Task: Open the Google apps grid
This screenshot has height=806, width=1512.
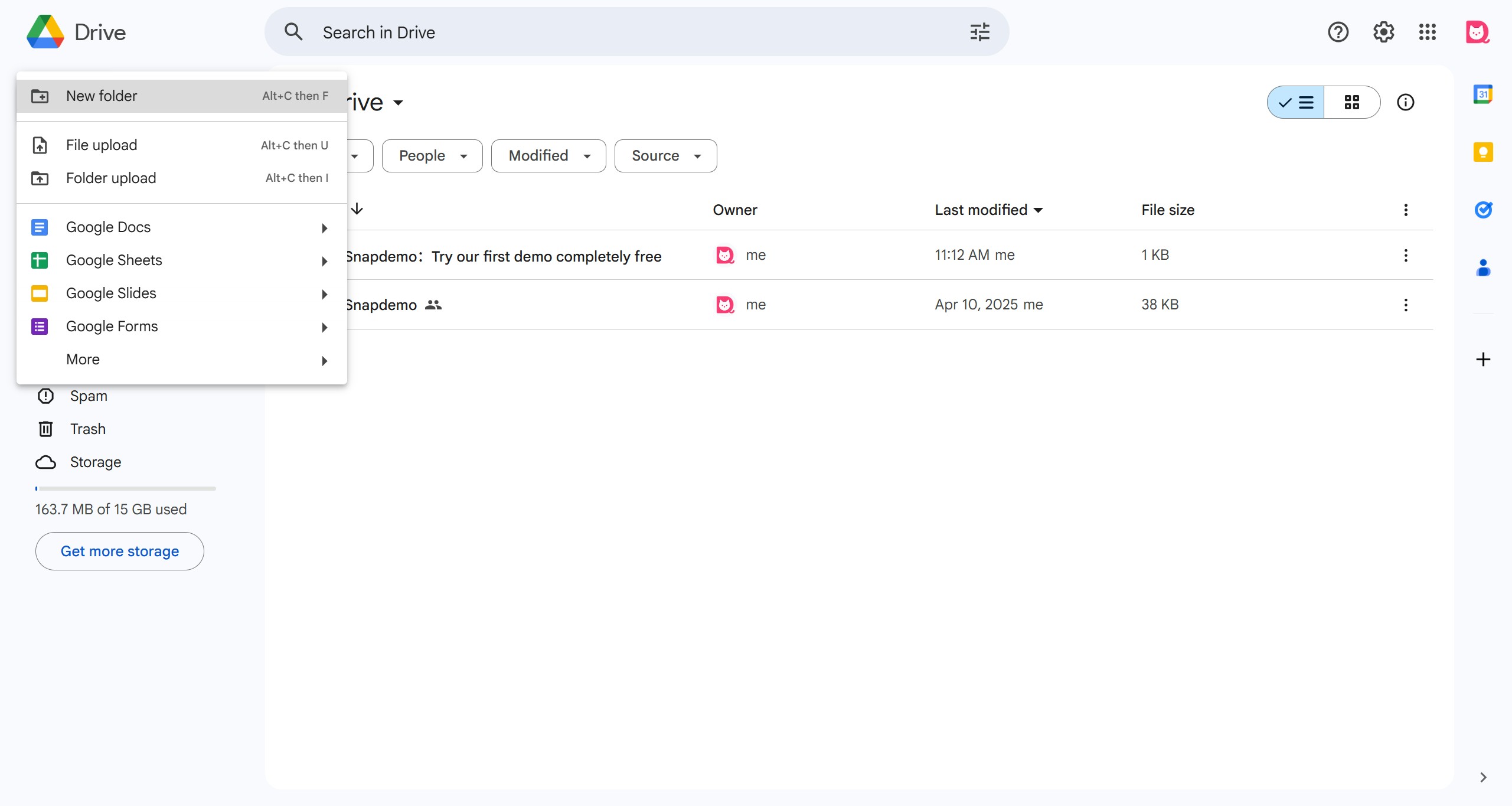Action: pos(1428,32)
